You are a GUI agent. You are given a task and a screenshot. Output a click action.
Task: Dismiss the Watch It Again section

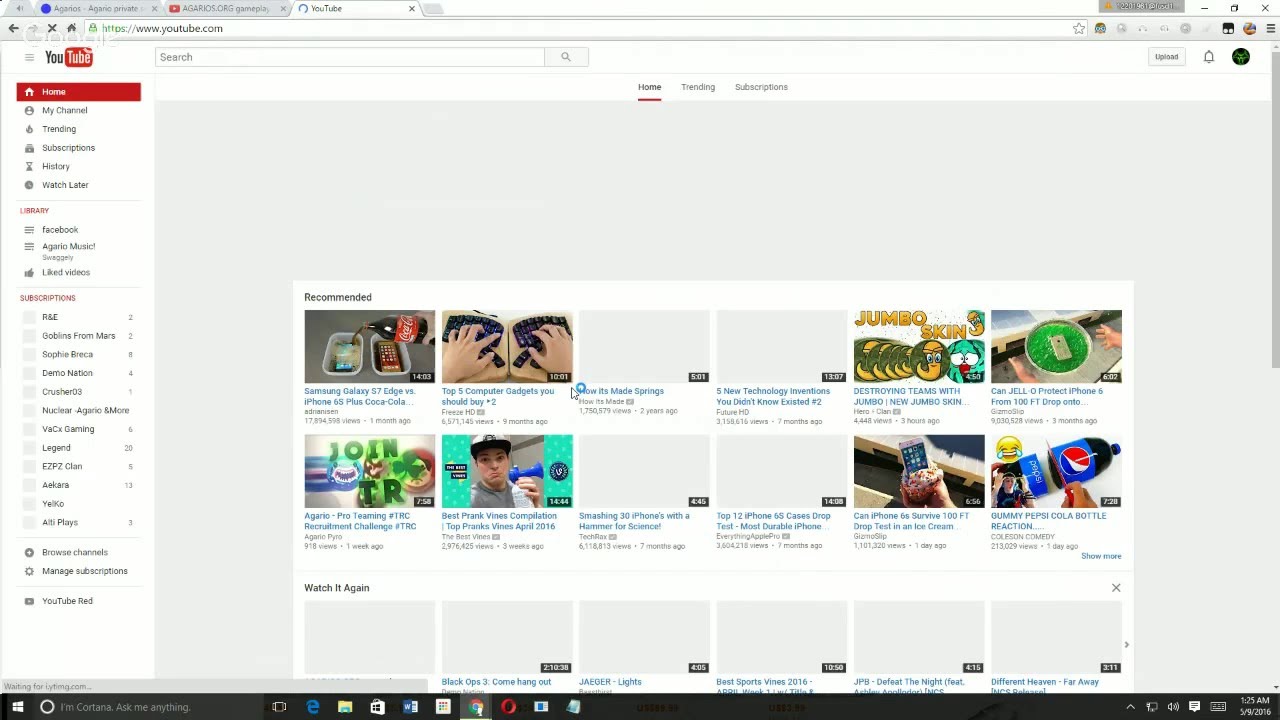click(1116, 588)
